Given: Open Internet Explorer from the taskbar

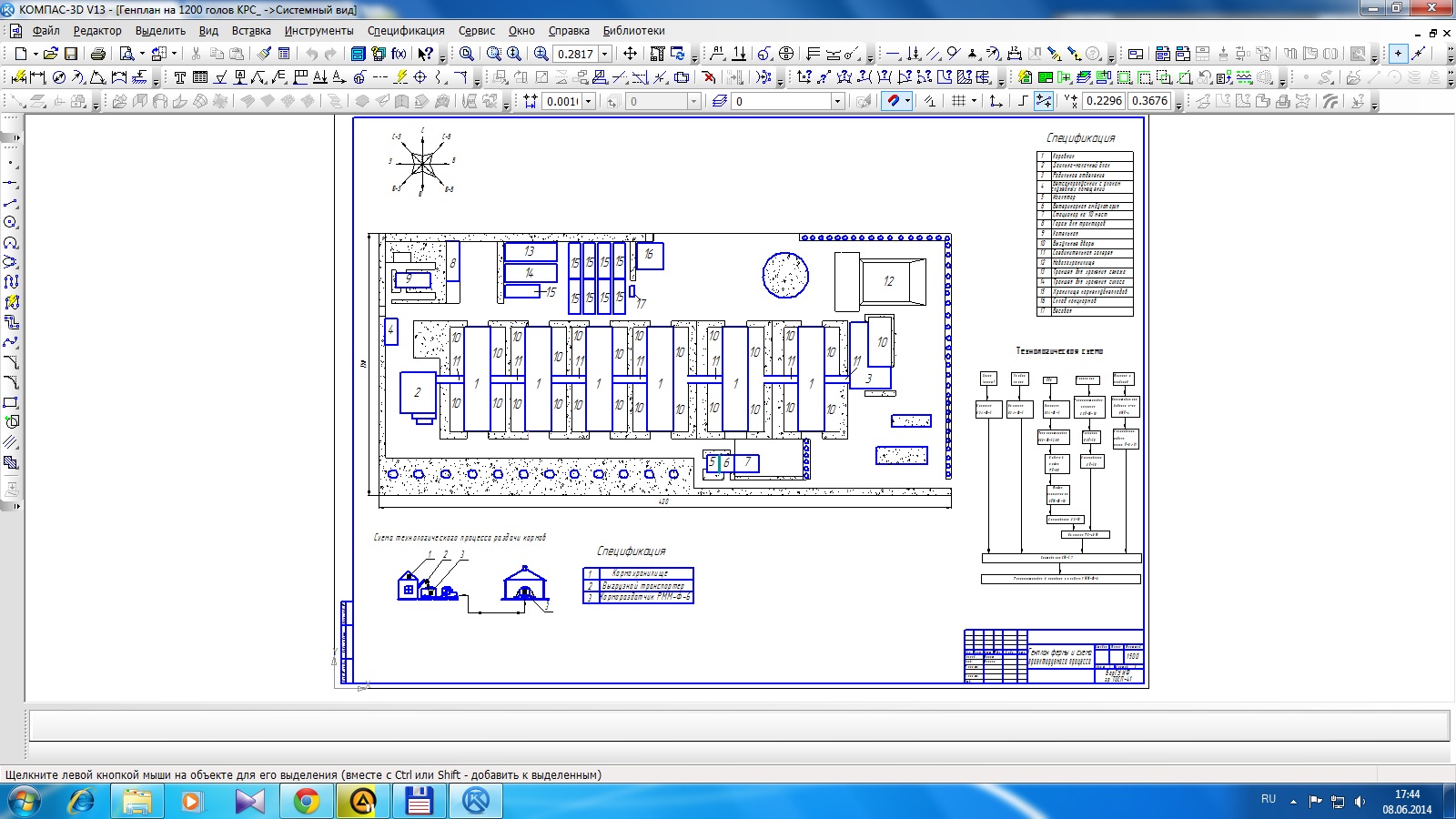Looking at the screenshot, I should click(81, 802).
